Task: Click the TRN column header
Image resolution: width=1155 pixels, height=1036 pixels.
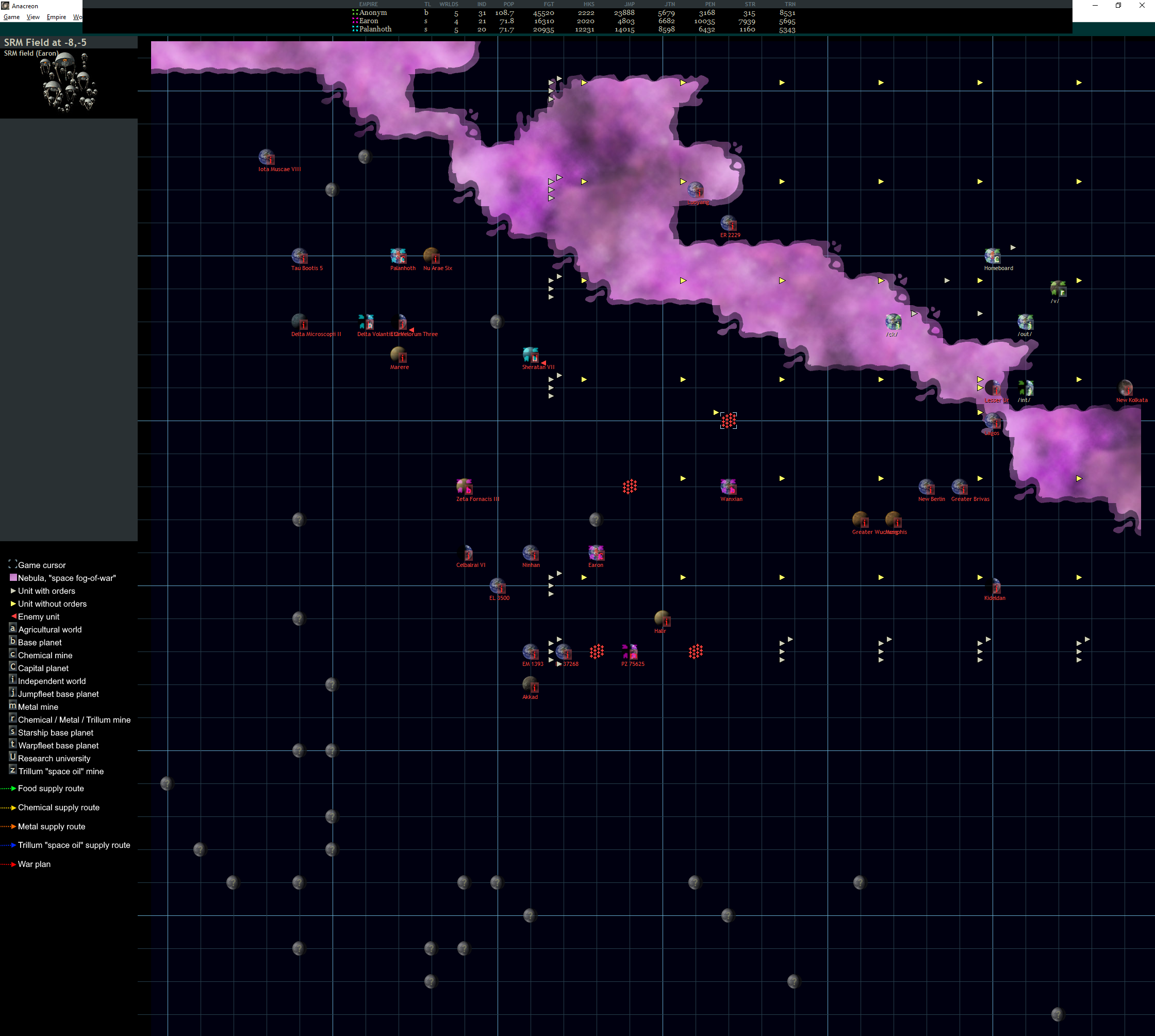Action: [x=790, y=4]
